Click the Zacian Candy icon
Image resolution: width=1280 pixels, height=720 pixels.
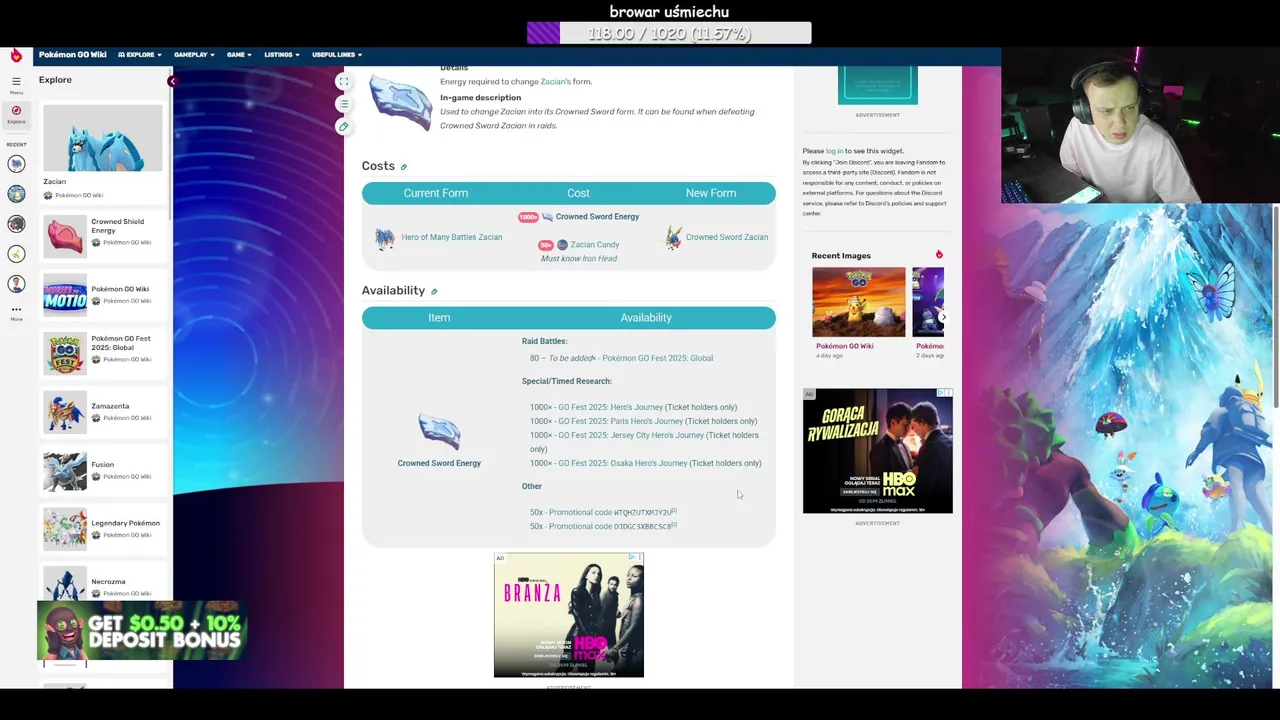[562, 245]
